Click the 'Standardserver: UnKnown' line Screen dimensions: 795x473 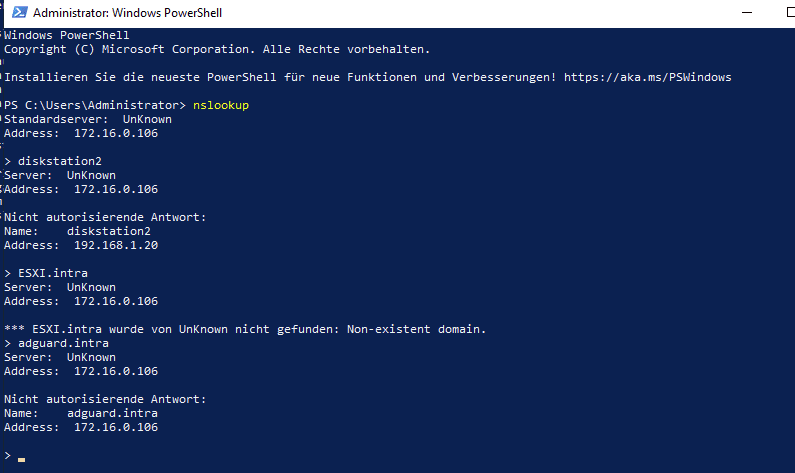click(x=88, y=119)
